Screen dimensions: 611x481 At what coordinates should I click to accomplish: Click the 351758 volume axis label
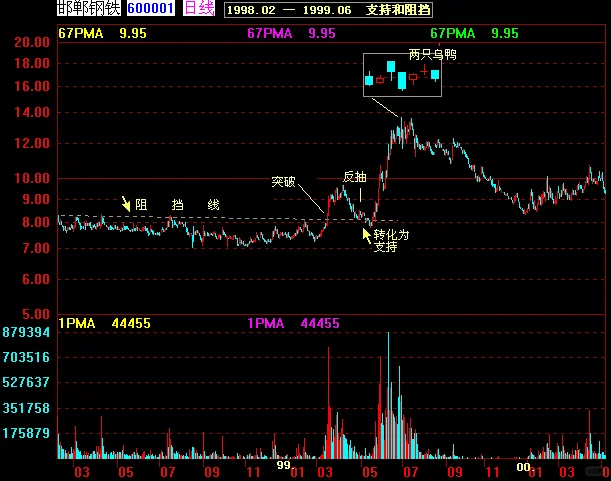tap(26, 408)
